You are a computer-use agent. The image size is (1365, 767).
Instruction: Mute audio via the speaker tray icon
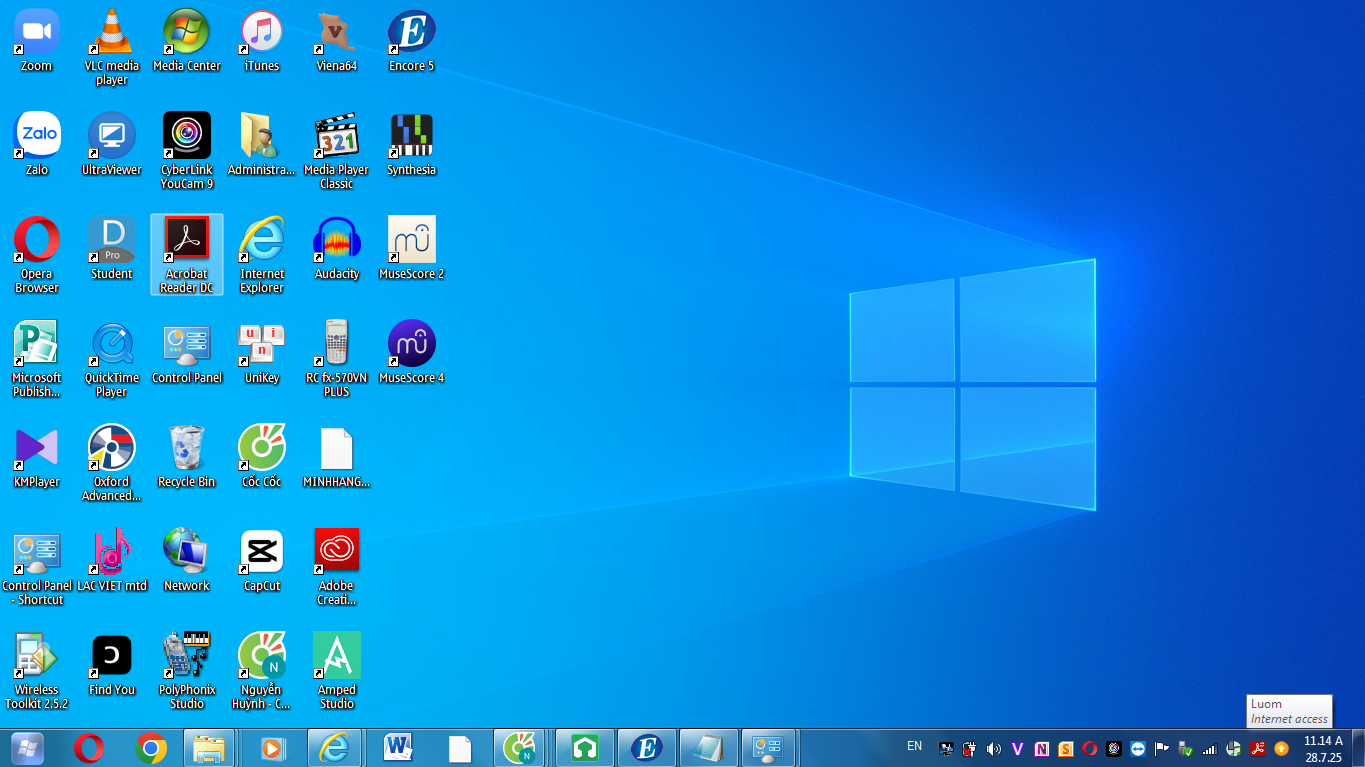993,748
